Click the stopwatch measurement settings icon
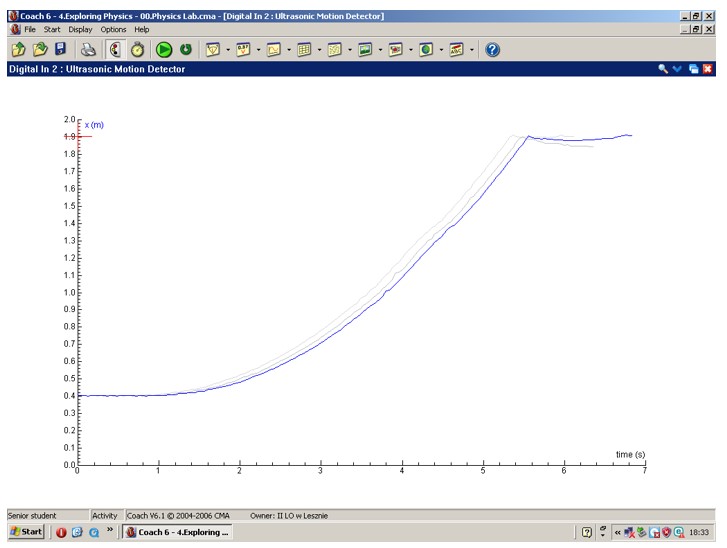727x548 pixels. pos(137,49)
